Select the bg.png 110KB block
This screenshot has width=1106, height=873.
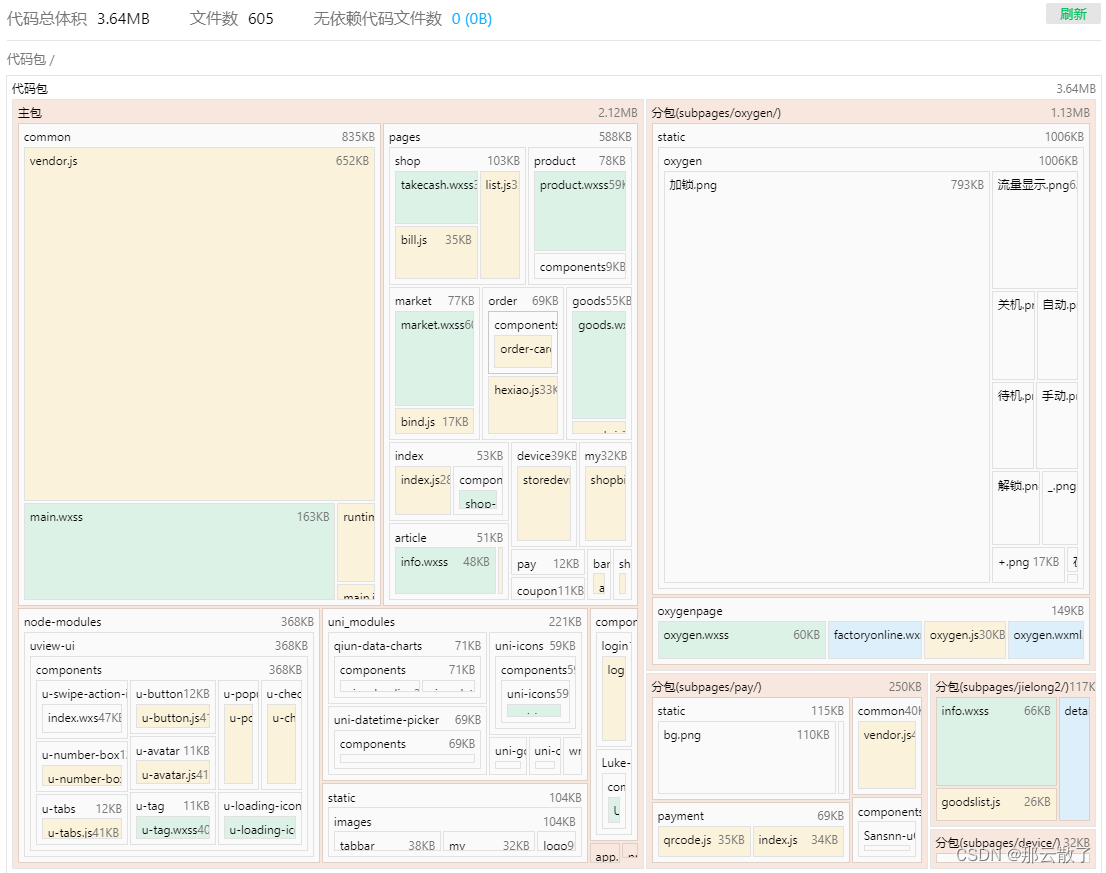[746, 758]
